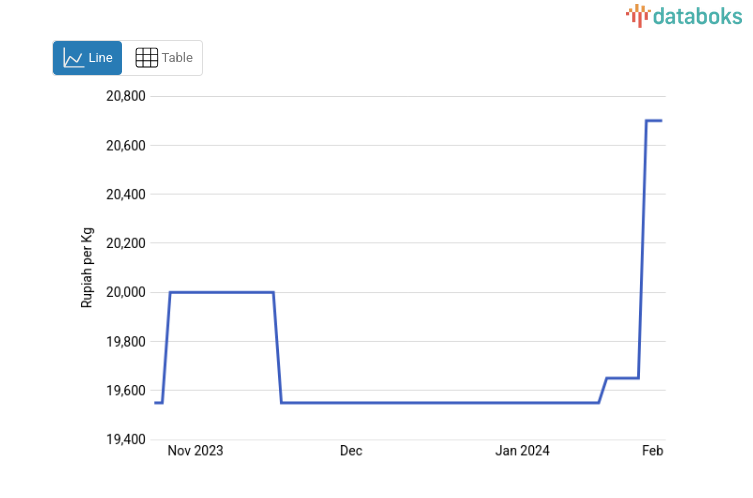Switch to the Line view label
The width and height of the screenshot is (753, 498).
pyautogui.click(x=101, y=58)
